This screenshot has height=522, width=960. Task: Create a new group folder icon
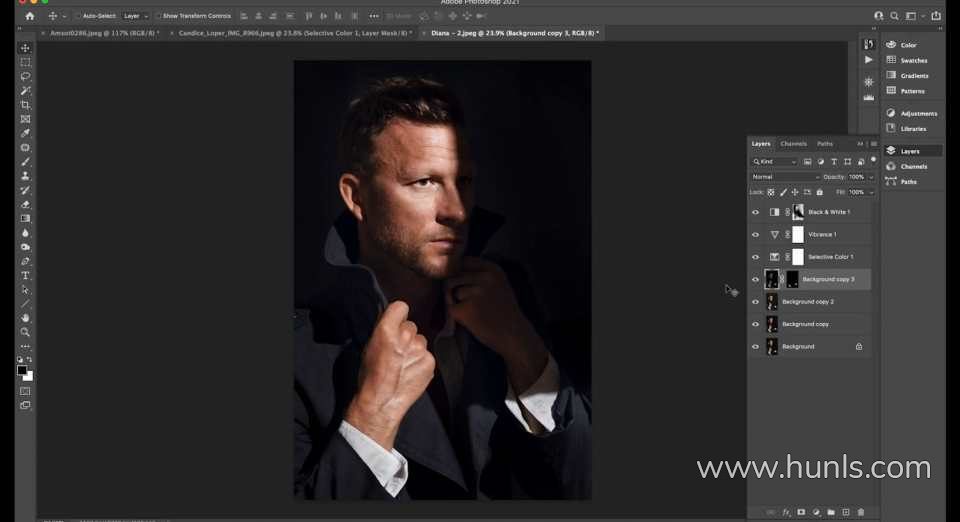[x=831, y=512]
